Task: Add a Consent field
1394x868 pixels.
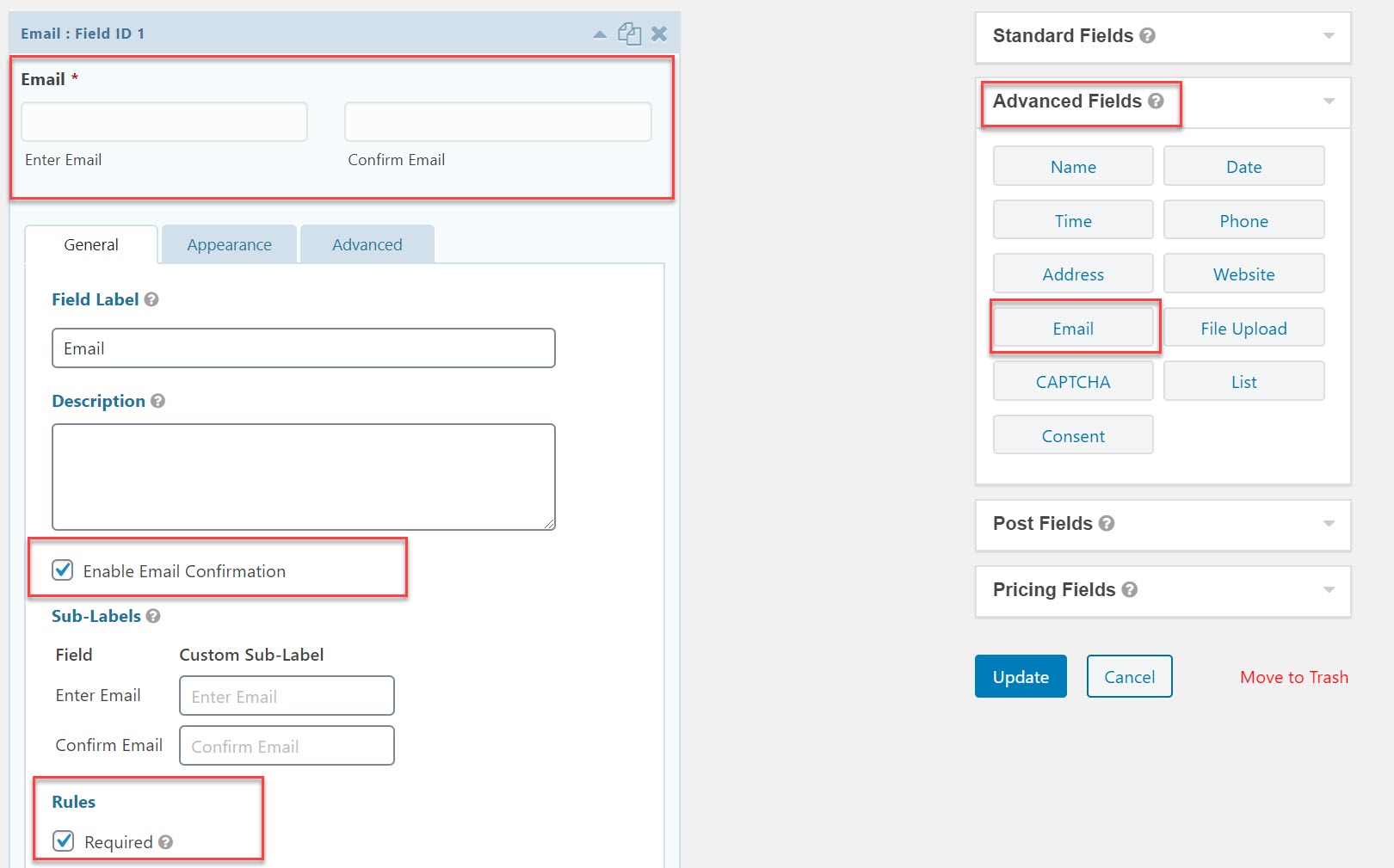Action: (x=1073, y=435)
